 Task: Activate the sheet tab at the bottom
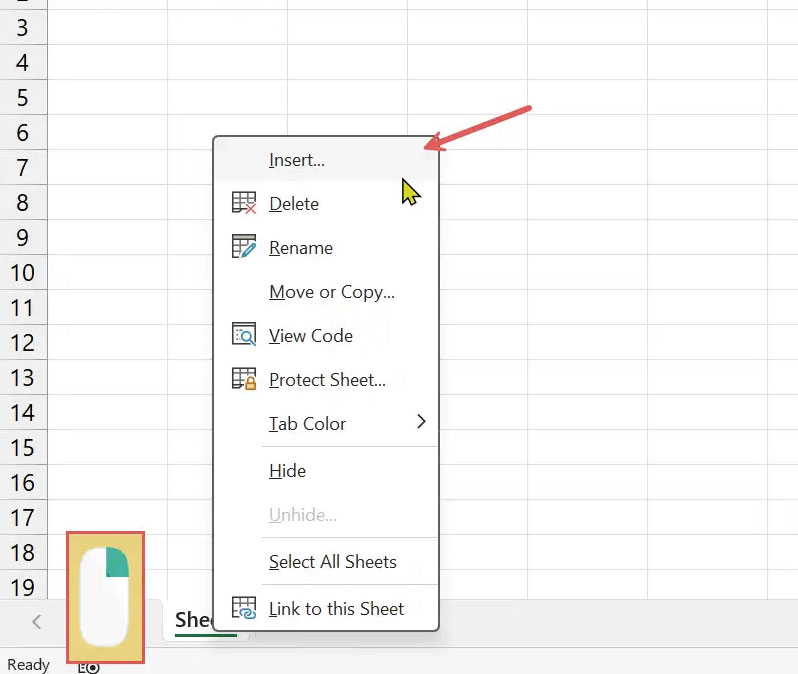[x=194, y=620]
